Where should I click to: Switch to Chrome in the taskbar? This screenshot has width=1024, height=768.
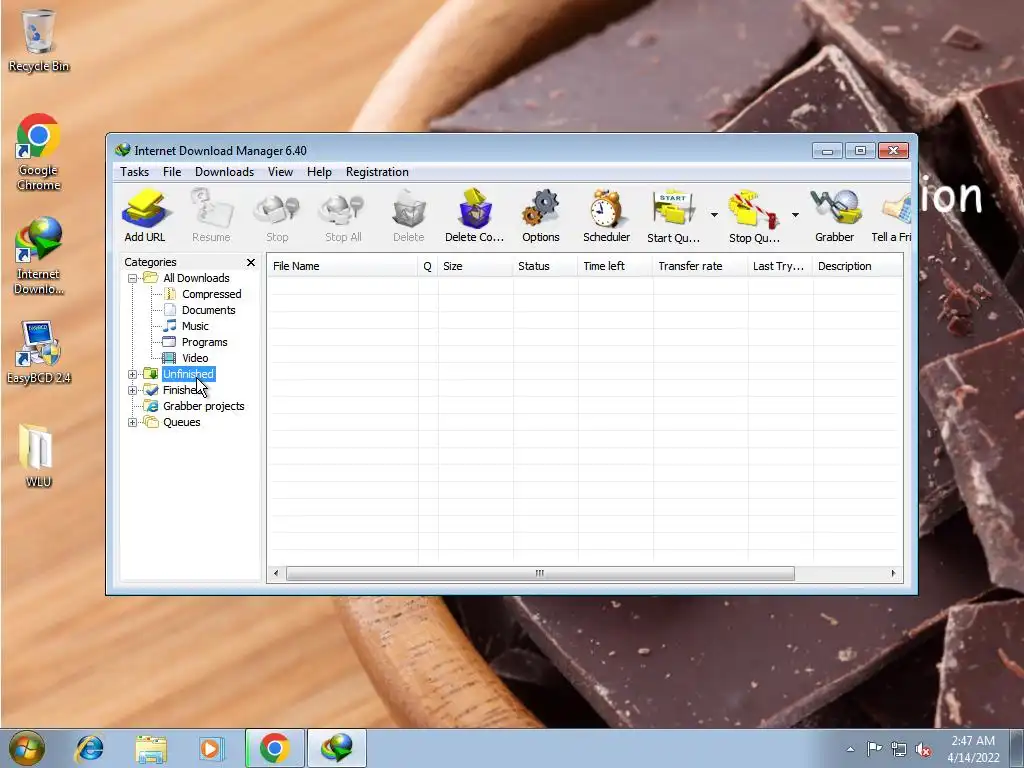point(274,748)
